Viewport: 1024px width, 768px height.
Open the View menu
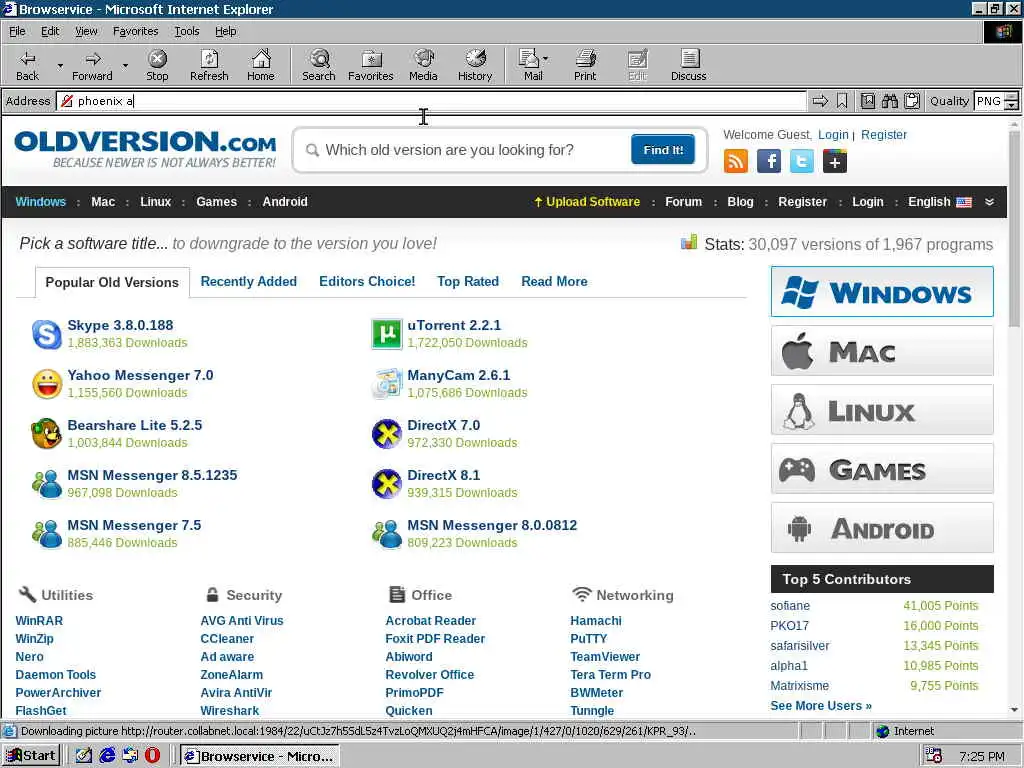[x=86, y=31]
